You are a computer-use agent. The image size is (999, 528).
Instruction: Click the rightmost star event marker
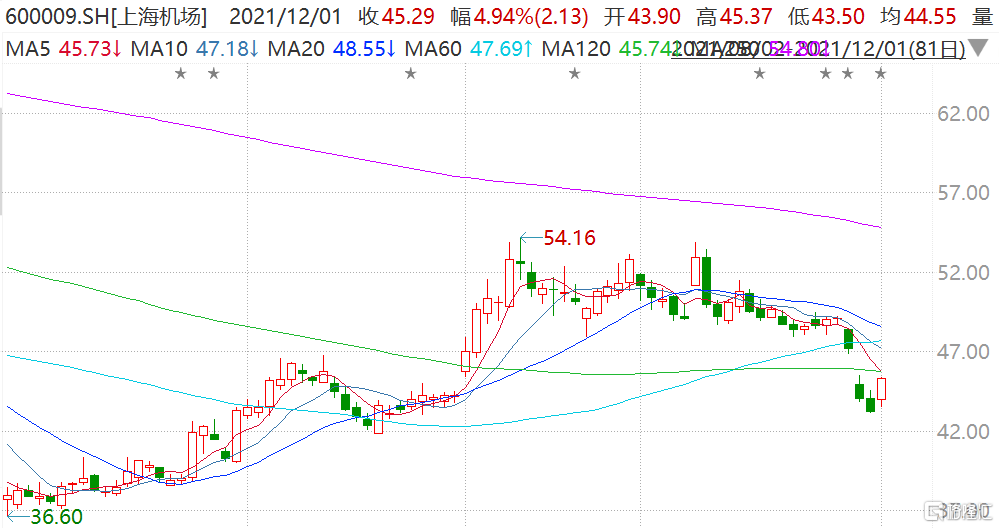point(880,74)
